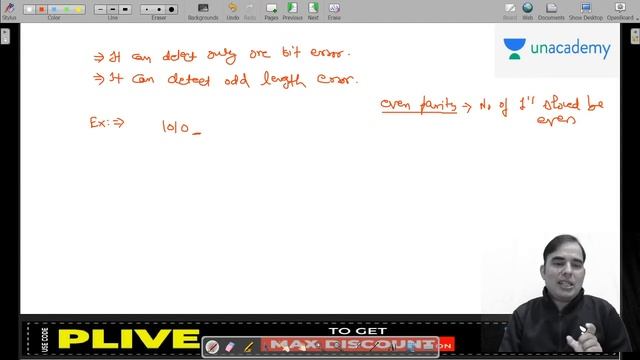Choose the medium line width
640x360 pixels.
113,9
